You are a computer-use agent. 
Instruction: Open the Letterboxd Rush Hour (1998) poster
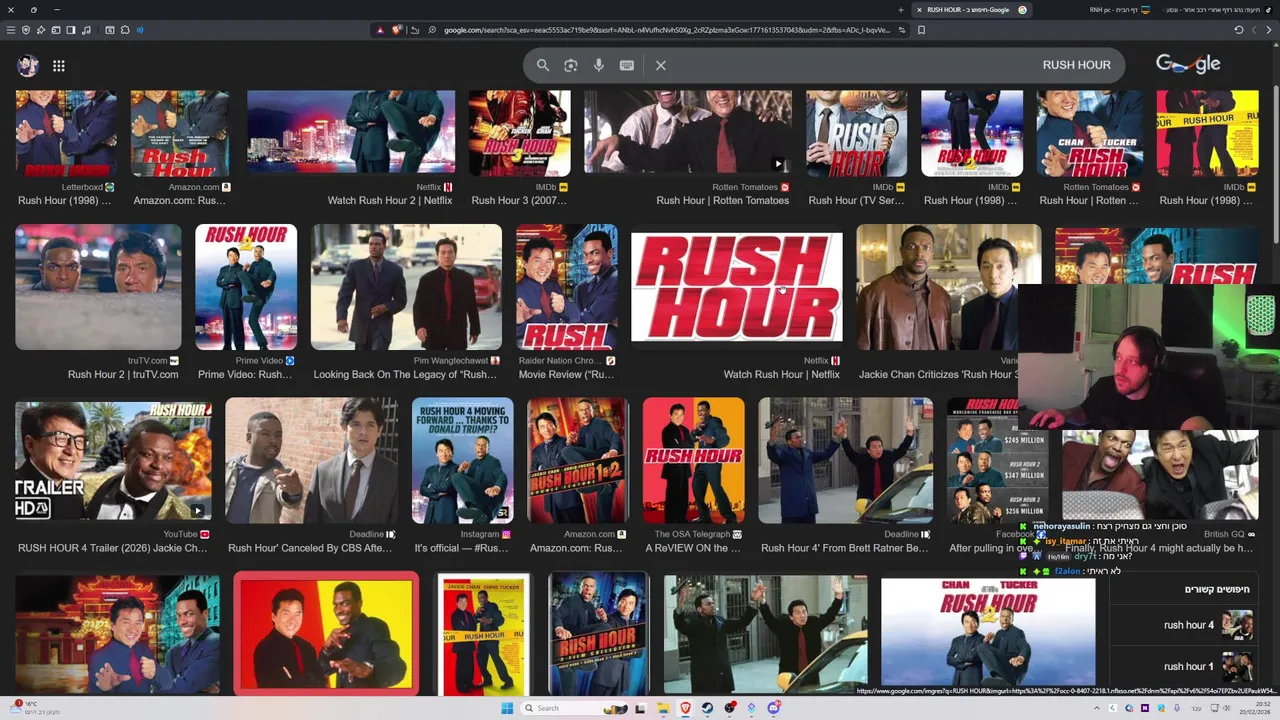point(66,134)
